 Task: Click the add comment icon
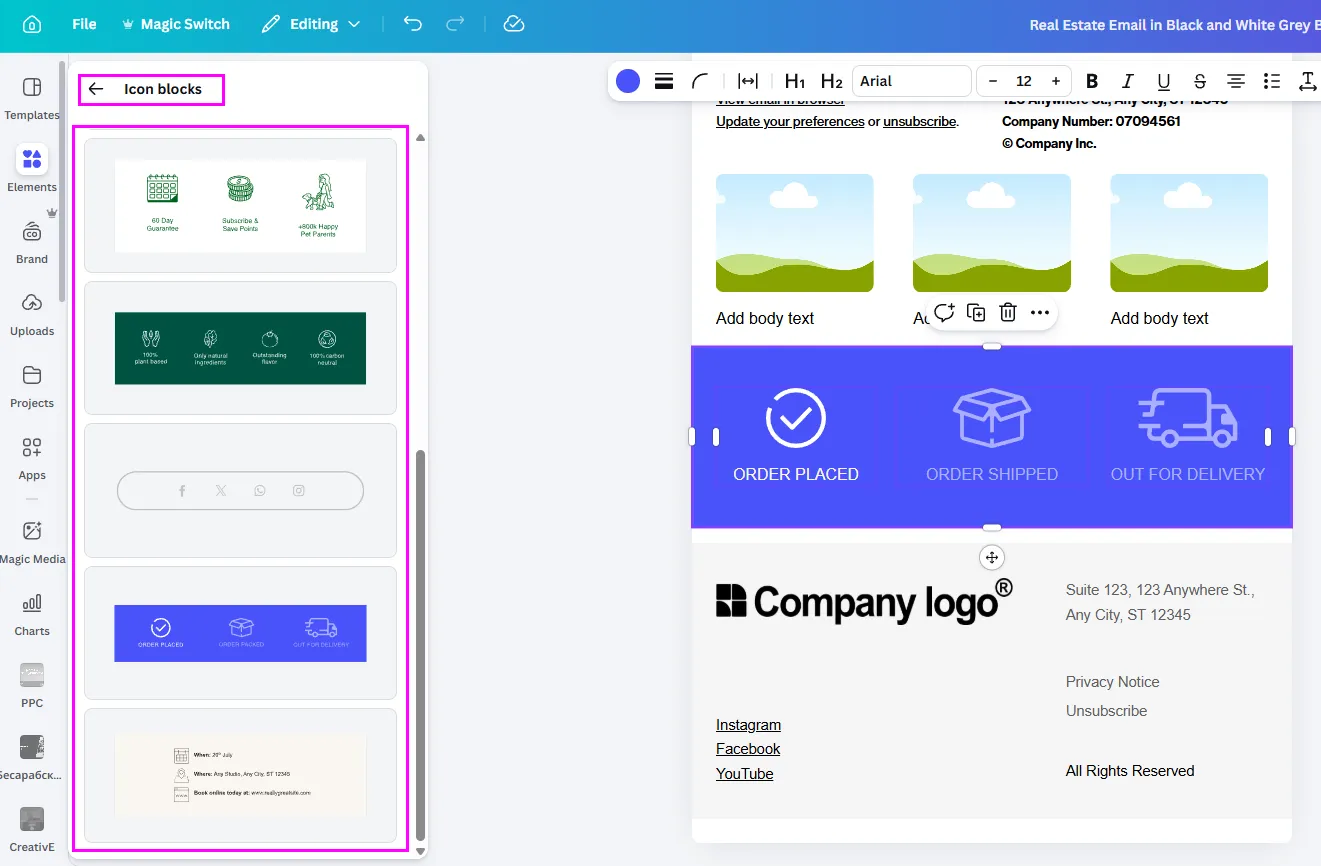tap(944, 313)
